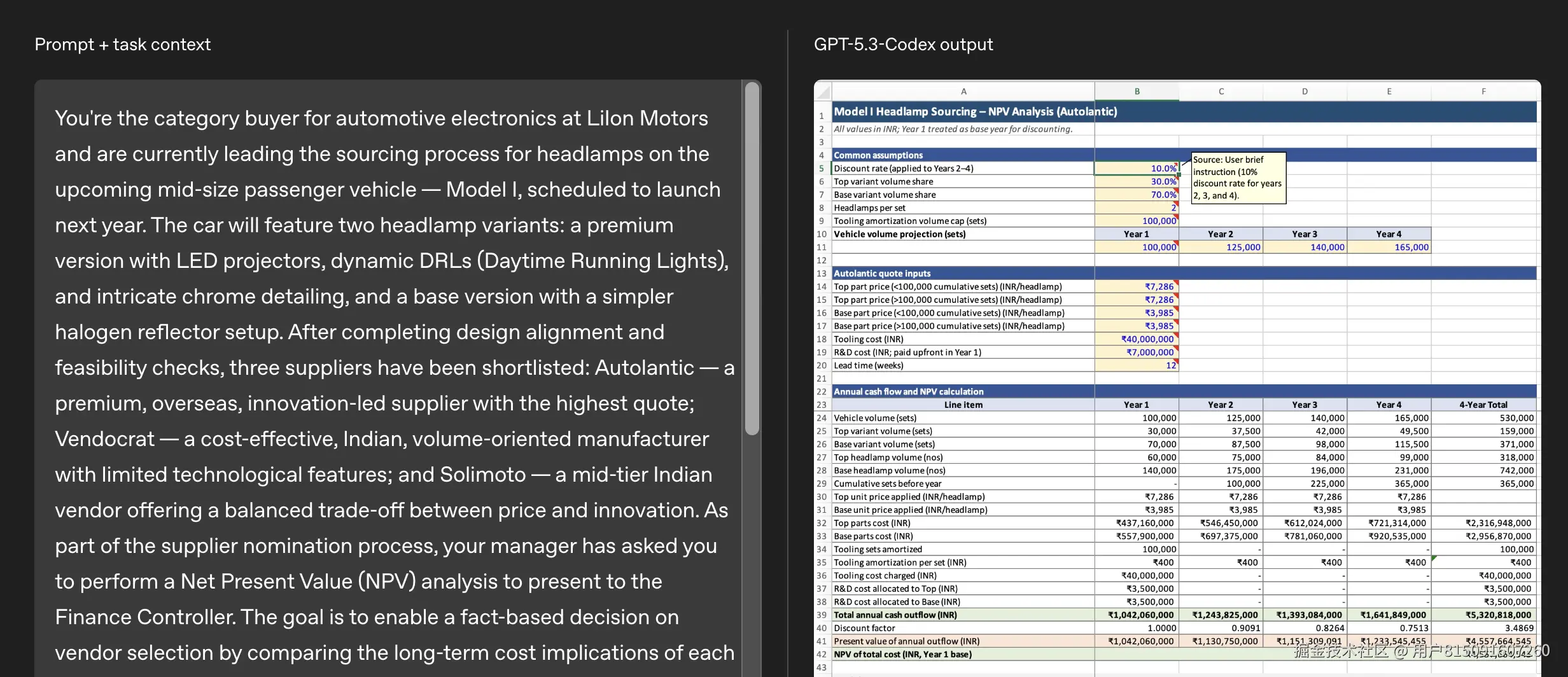Click the 'Autolantic quote inputs' section header
The width and height of the screenshot is (1568, 677).
coord(963,274)
